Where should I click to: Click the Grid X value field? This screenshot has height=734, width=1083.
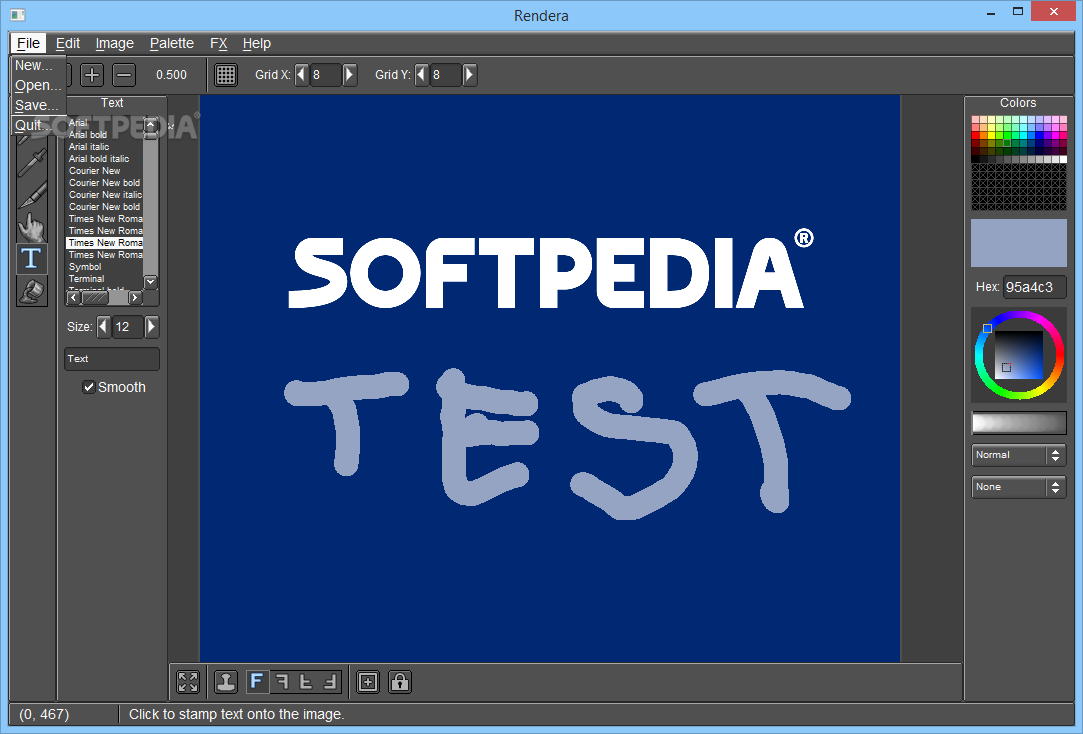tap(326, 75)
